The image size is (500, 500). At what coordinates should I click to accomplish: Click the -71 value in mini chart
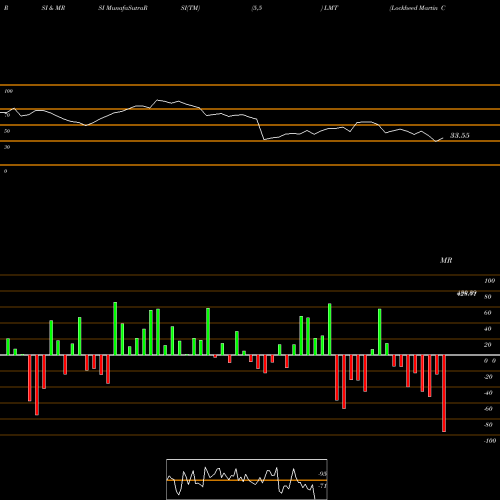pyautogui.click(x=322, y=486)
